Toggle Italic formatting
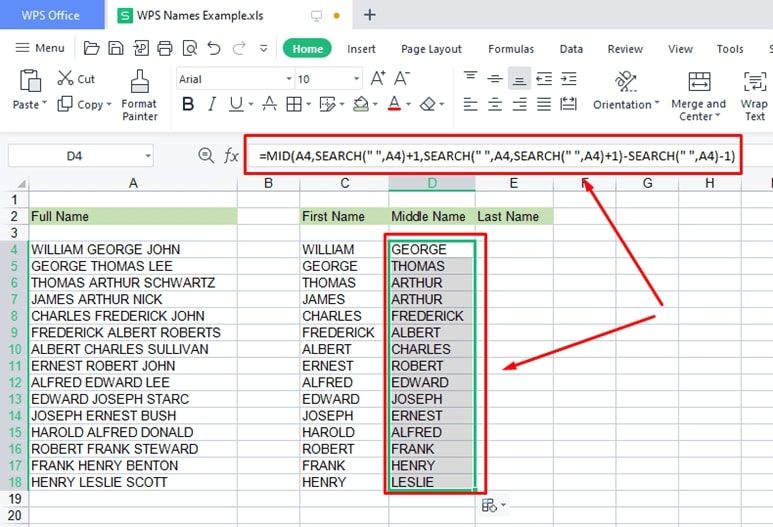The width and height of the screenshot is (773, 527). (212, 104)
